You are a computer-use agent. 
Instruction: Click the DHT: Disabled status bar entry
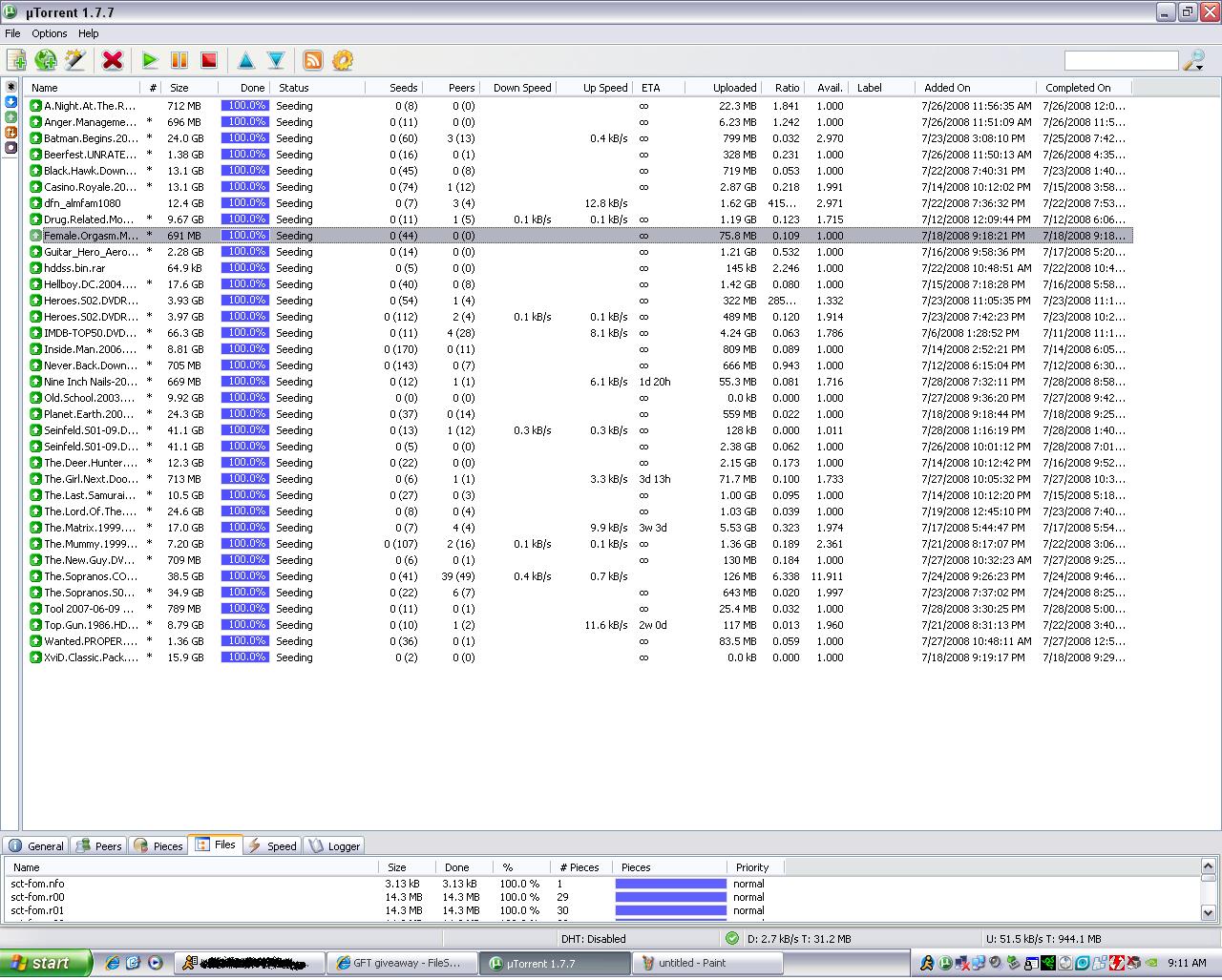594,939
